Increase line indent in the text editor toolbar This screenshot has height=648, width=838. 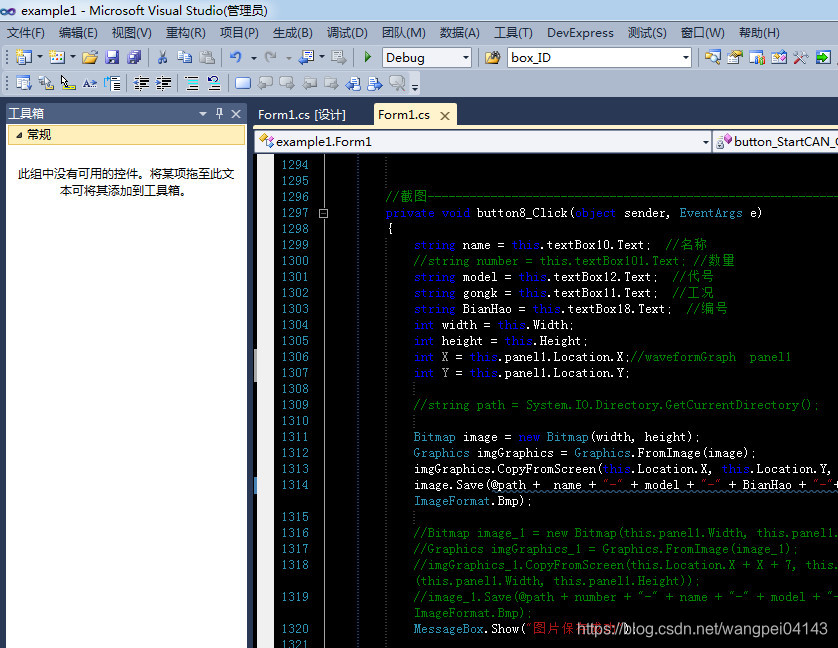(163, 83)
